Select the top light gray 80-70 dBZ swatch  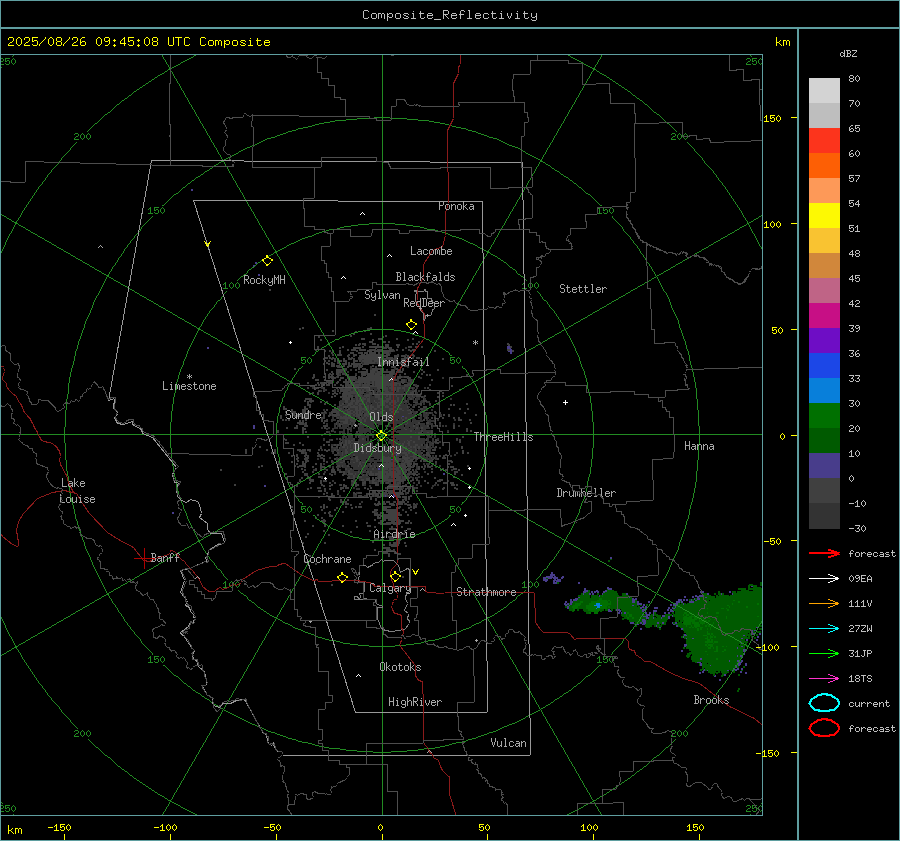pos(824,91)
